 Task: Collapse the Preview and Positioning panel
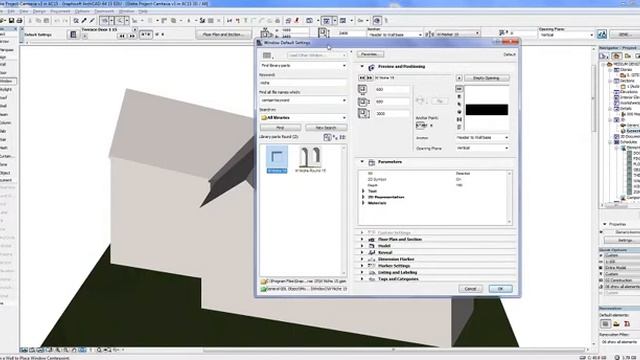point(362,66)
